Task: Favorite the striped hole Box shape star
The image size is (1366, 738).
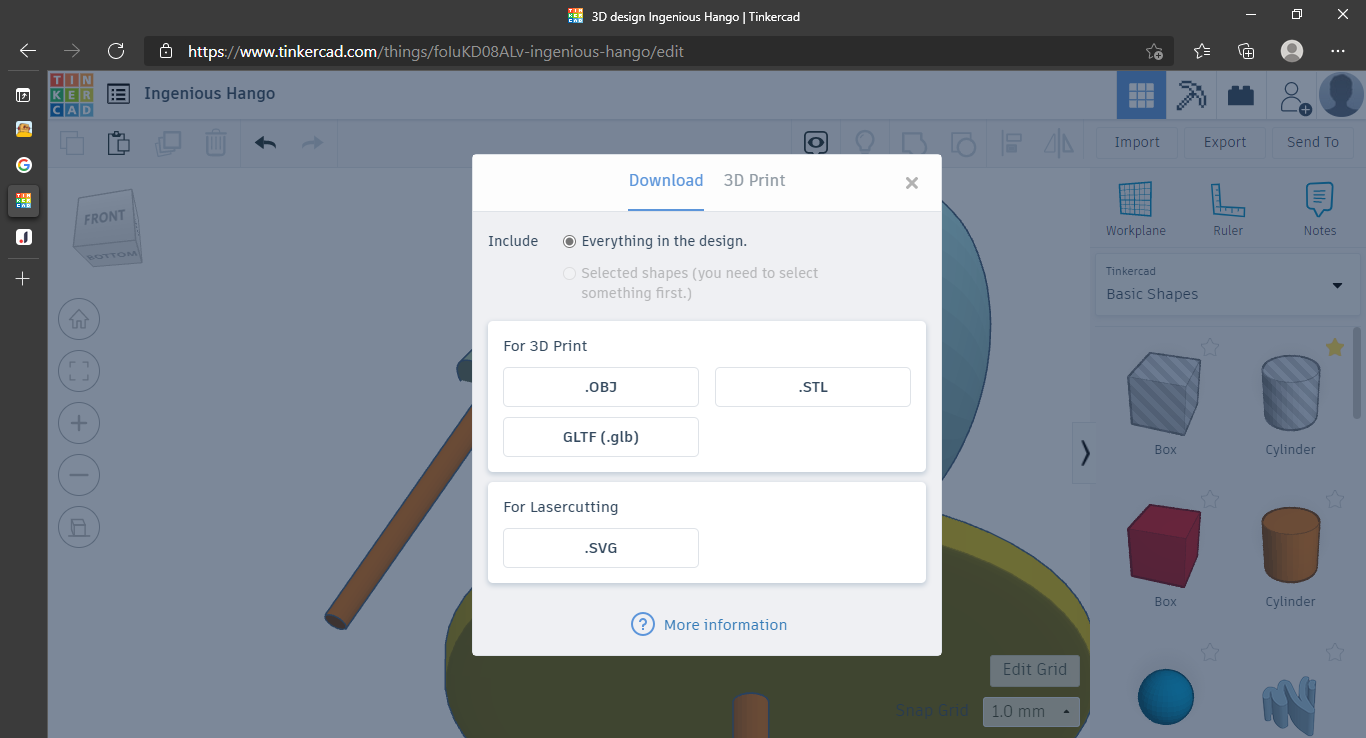Action: pos(1210,347)
